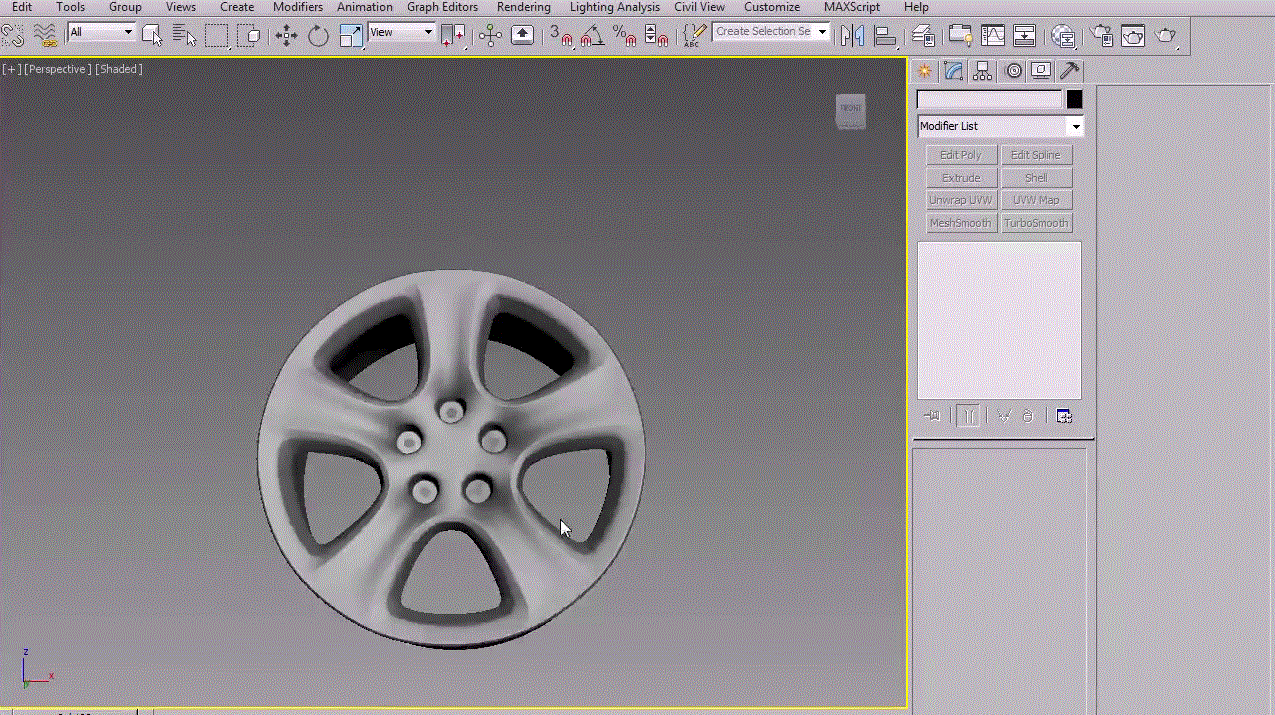
Task: Open Render Setup teapot icon
Action: [x=1101, y=36]
